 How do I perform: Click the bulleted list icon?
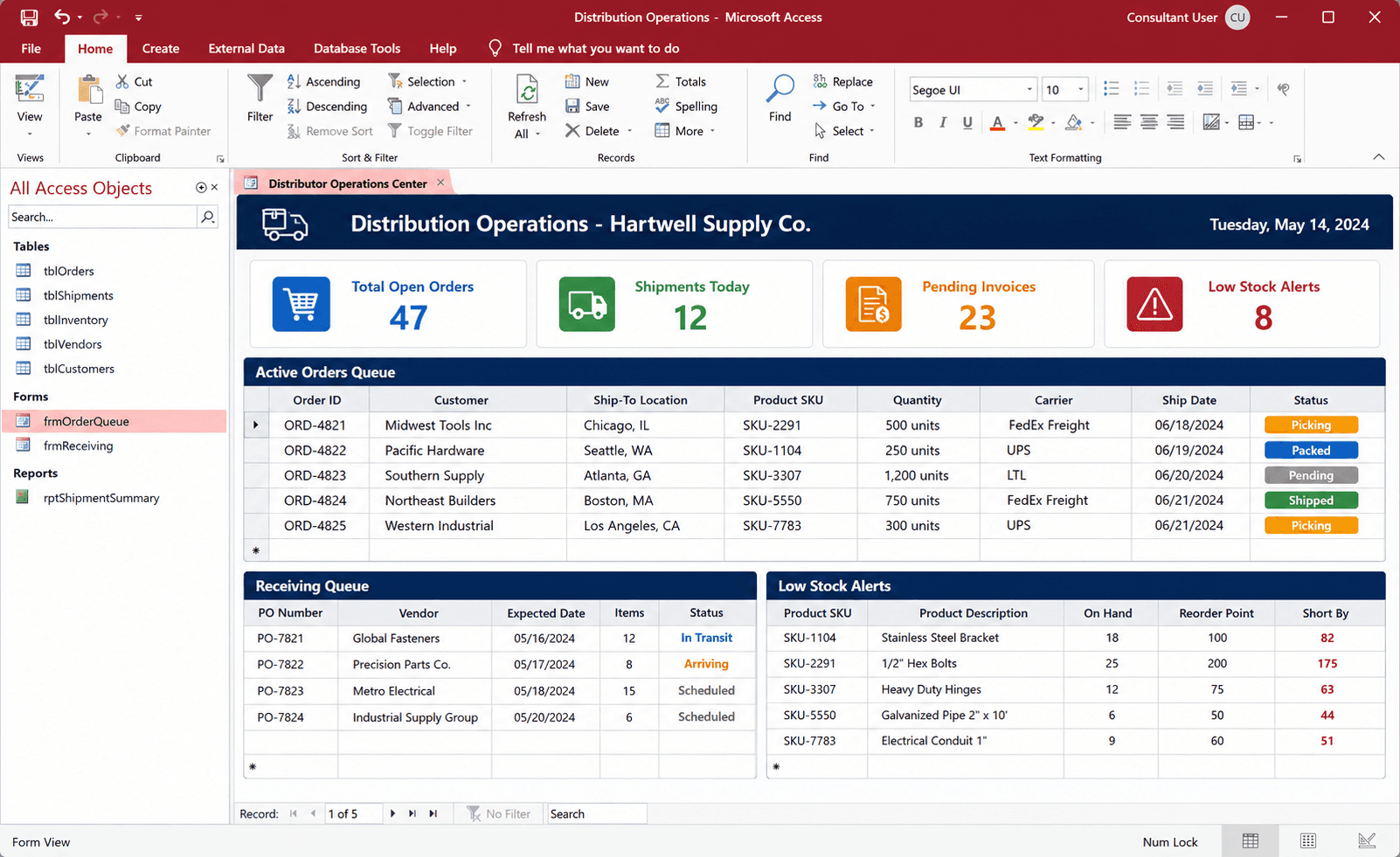point(1112,88)
